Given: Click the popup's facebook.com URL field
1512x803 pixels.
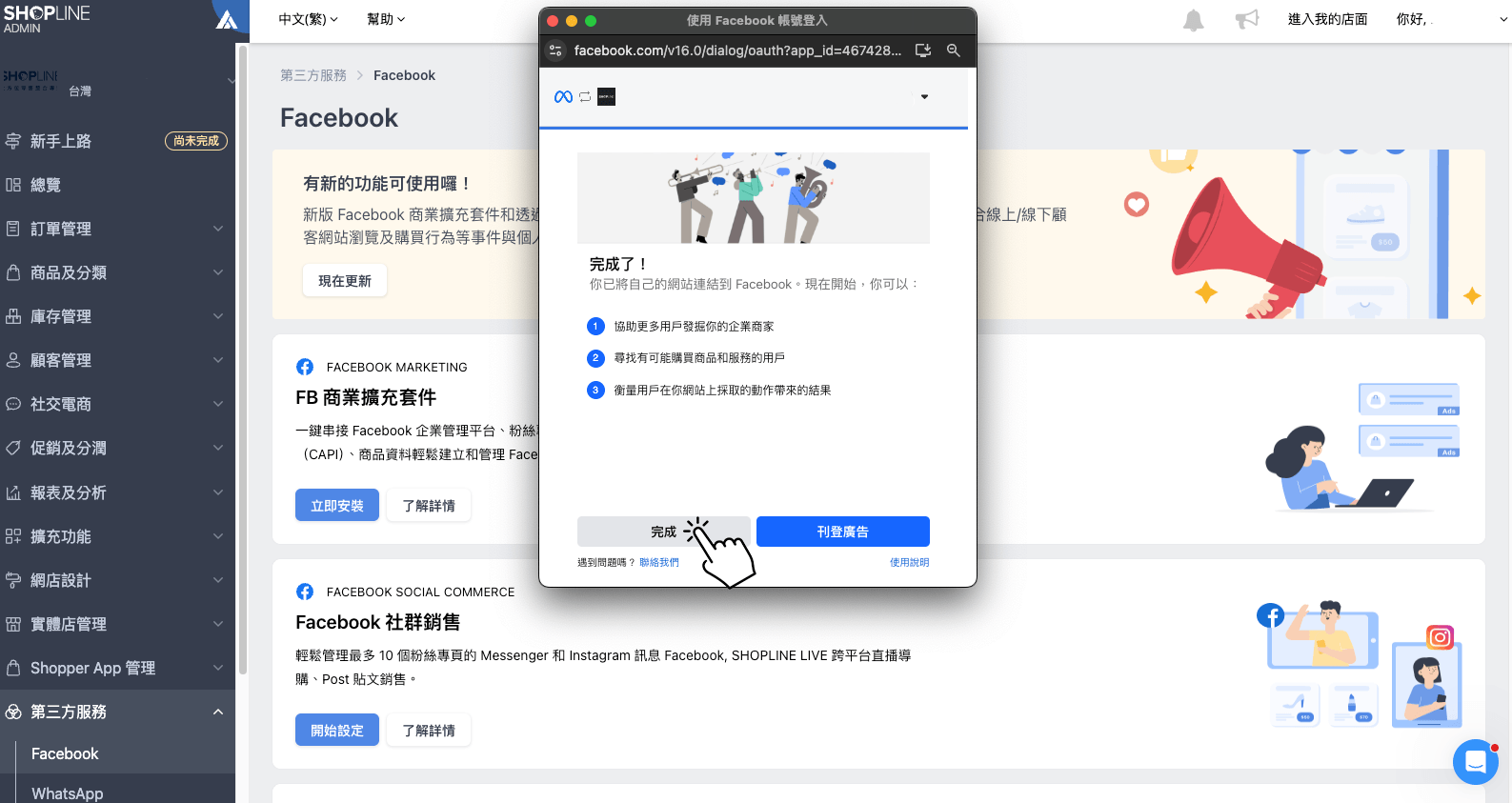Looking at the screenshot, I should click(x=737, y=50).
